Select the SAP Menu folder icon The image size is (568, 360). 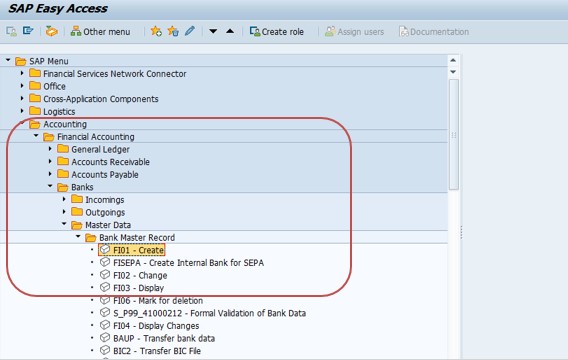click(21, 61)
